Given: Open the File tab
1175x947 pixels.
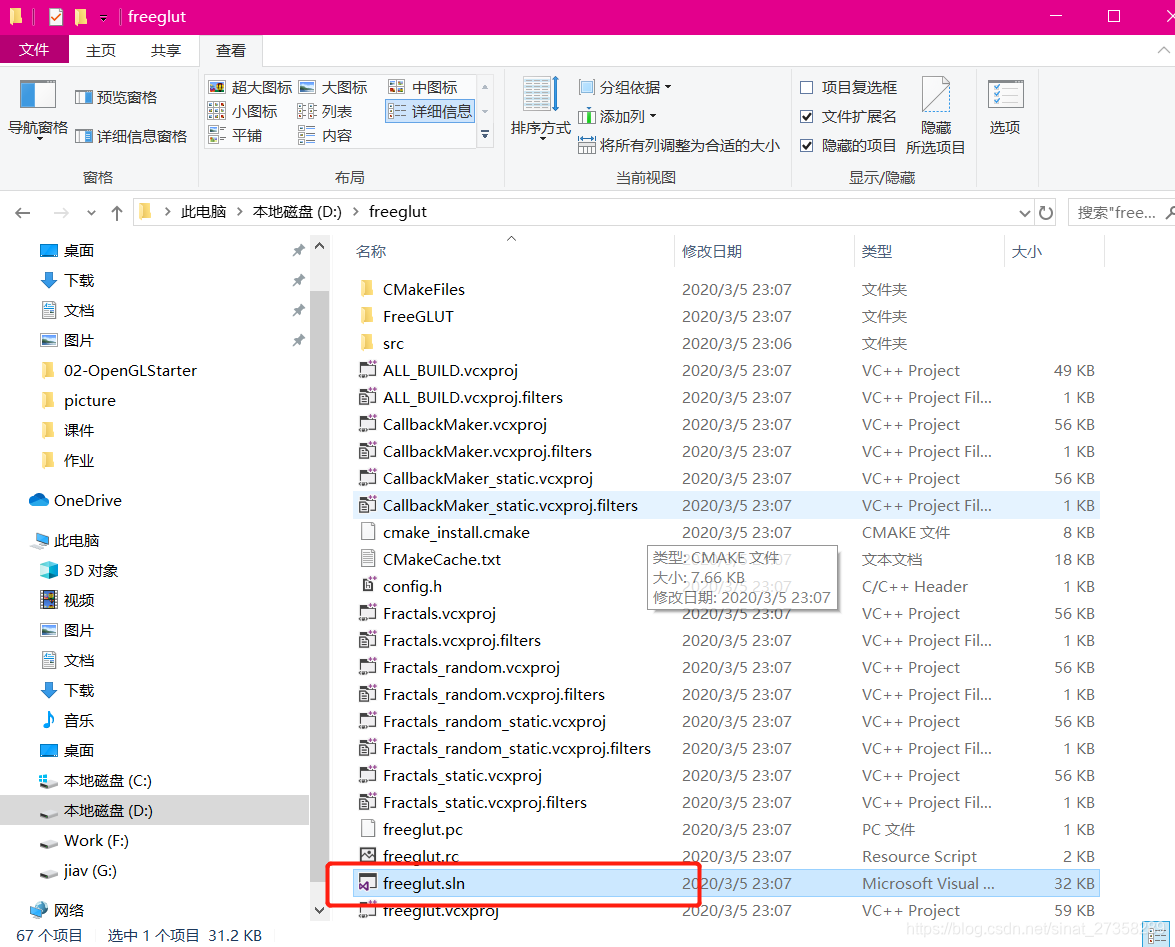Looking at the screenshot, I should tap(34, 50).
